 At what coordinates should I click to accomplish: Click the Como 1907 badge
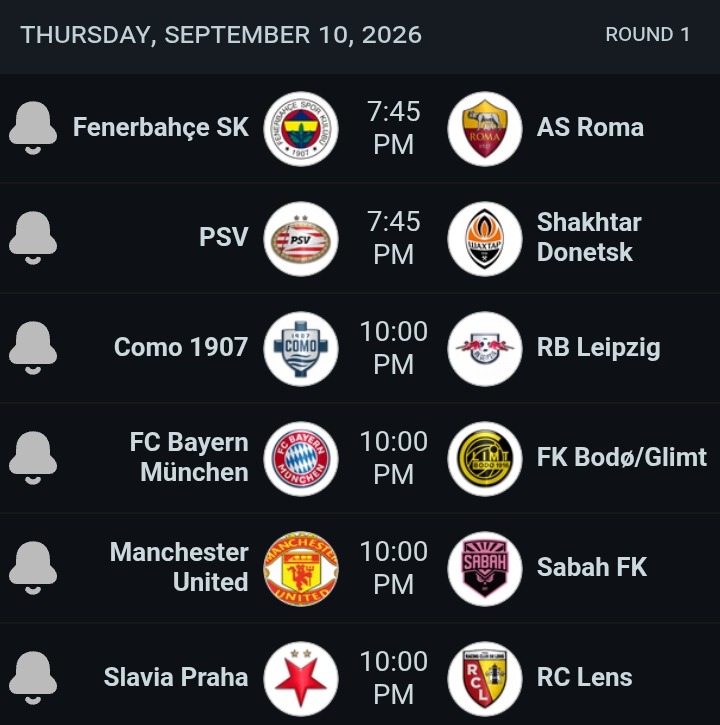[301, 349]
